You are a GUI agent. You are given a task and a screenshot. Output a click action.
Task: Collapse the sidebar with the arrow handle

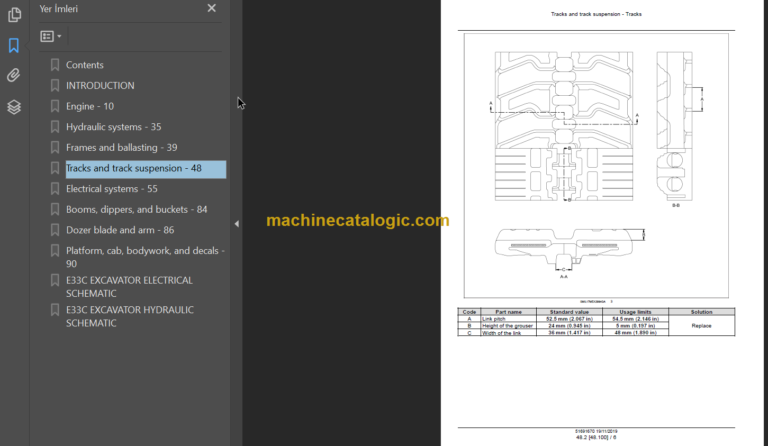coord(237,224)
